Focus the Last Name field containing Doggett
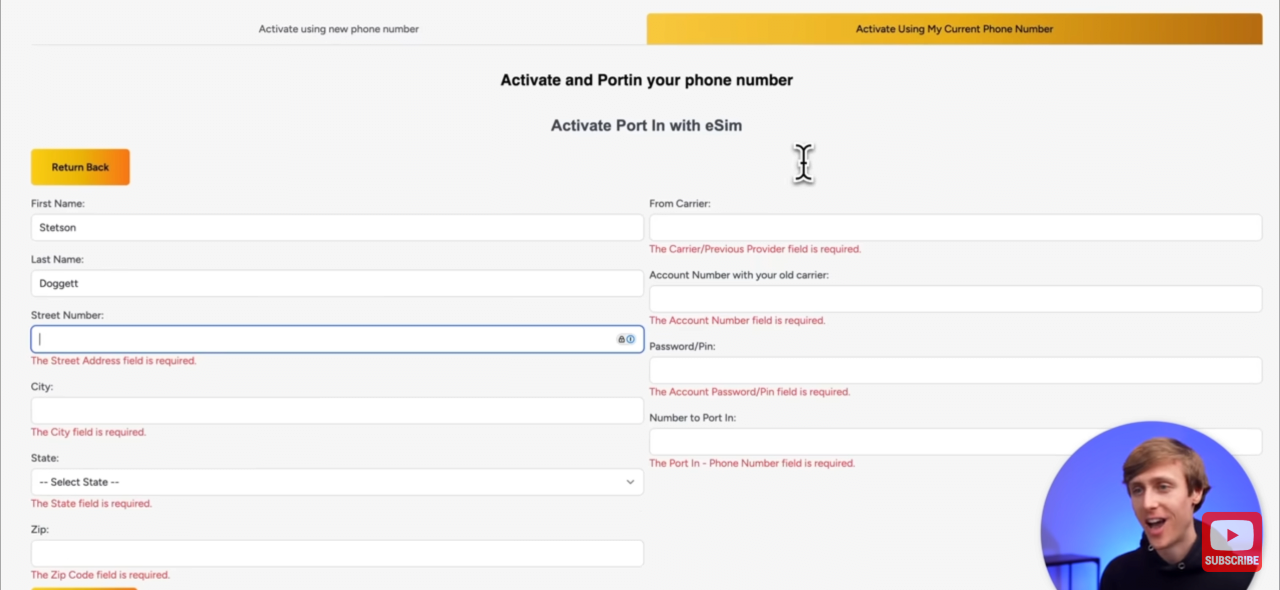 click(337, 283)
